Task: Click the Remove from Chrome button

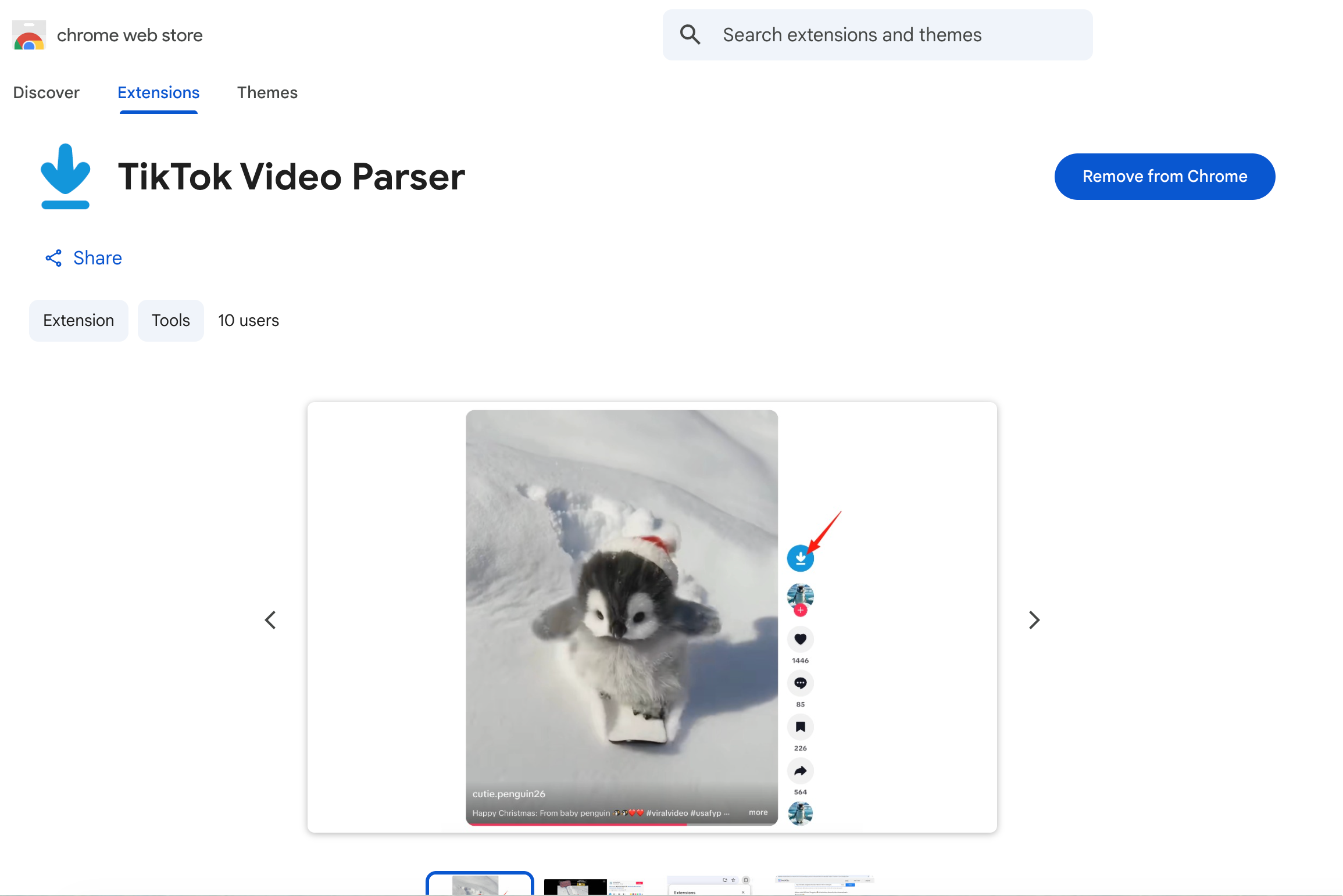Action: click(1164, 177)
